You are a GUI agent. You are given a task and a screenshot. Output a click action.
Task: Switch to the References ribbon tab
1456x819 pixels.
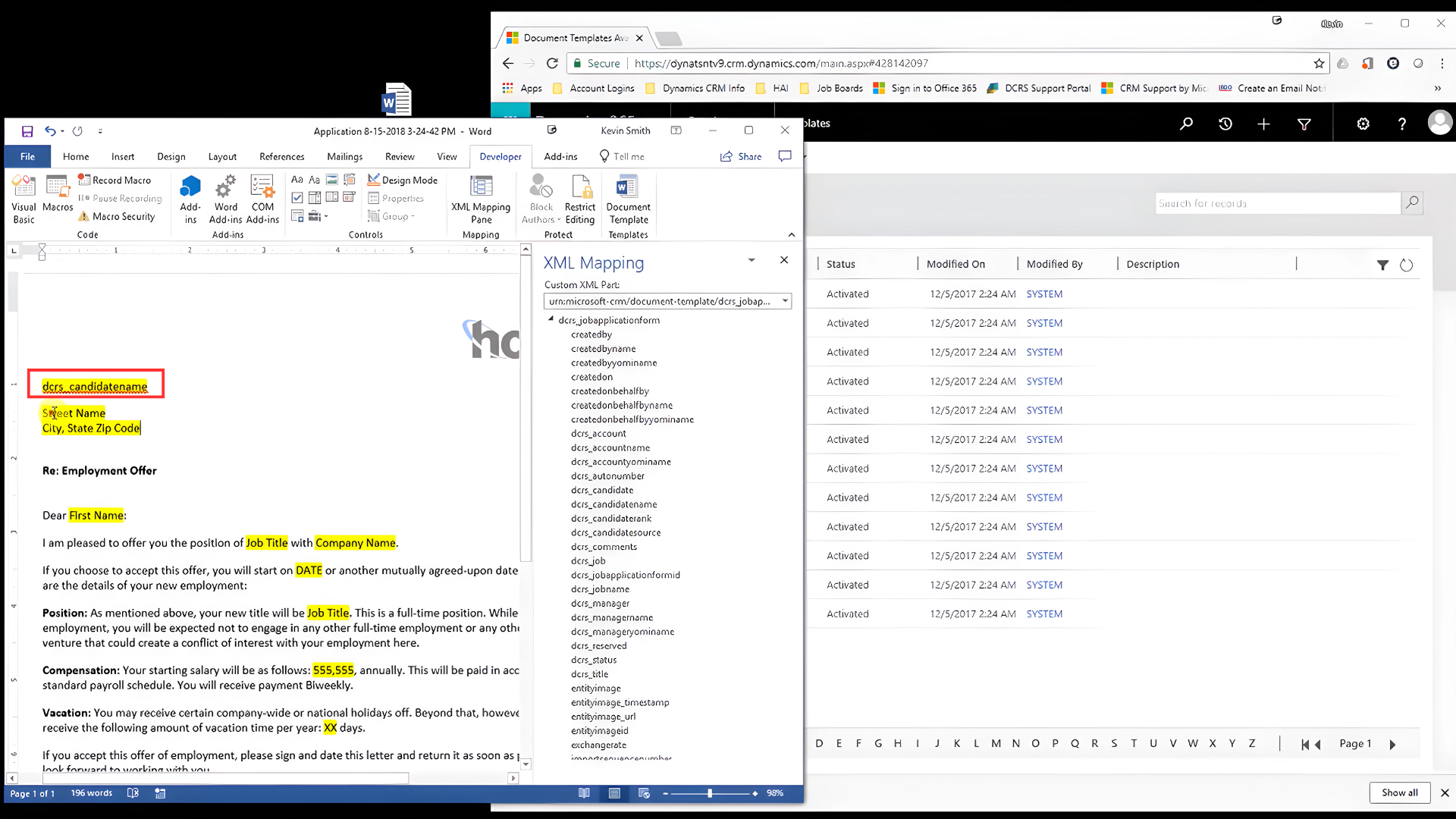coord(282,156)
